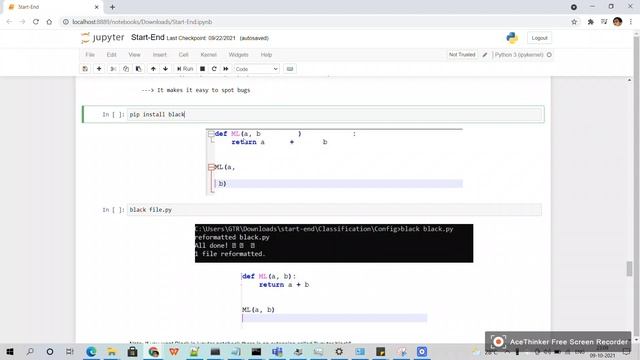Save and checkpoint the notebook
Viewport: 640px width, 360px height.
coord(85,69)
